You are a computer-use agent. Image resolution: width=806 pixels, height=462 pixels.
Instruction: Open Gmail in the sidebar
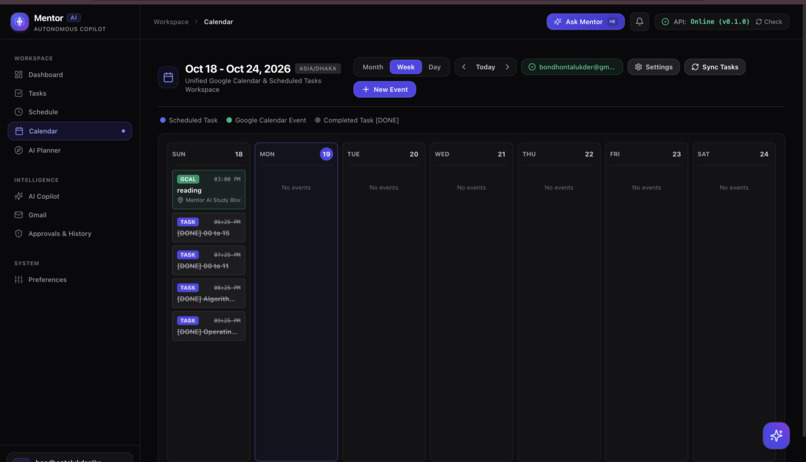point(69,215)
